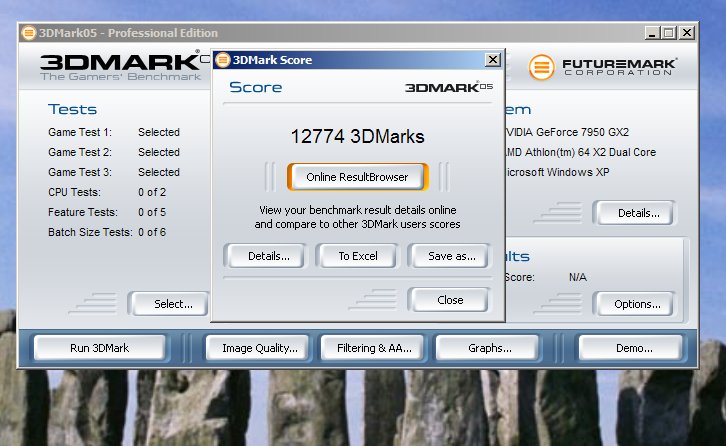The height and width of the screenshot is (446, 726).
Task: Click the Feature Tests: label
Action: pos(83,212)
